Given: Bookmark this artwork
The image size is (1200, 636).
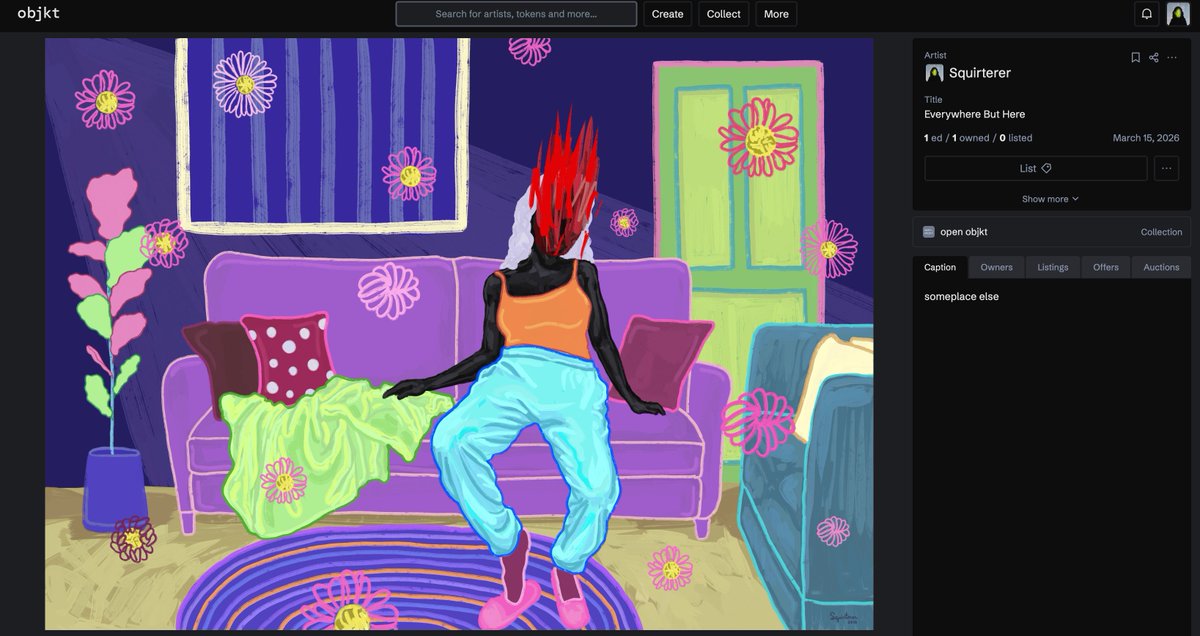Looking at the screenshot, I should point(1135,57).
